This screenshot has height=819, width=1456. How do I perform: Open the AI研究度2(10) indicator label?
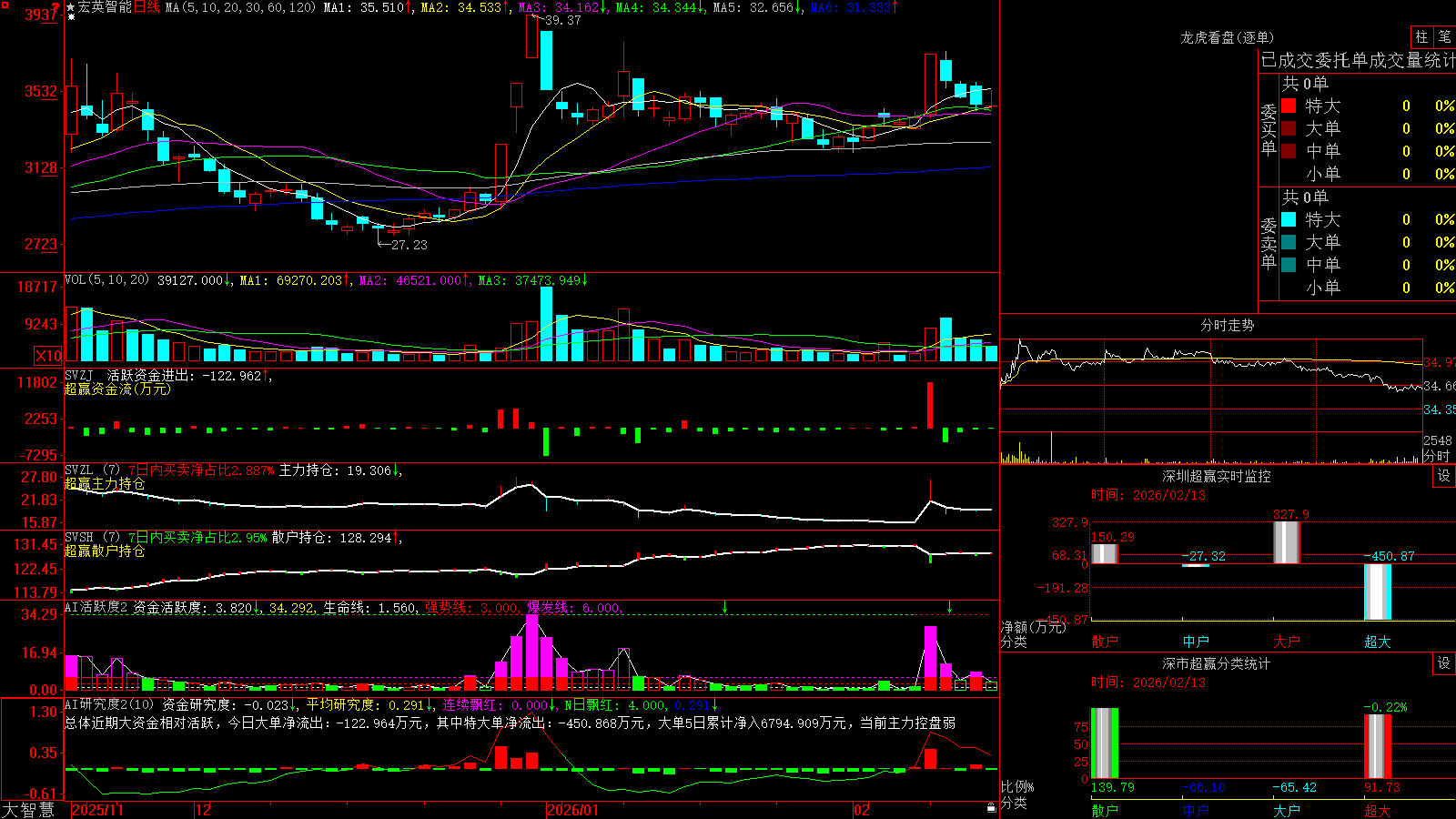pyautogui.click(x=109, y=705)
